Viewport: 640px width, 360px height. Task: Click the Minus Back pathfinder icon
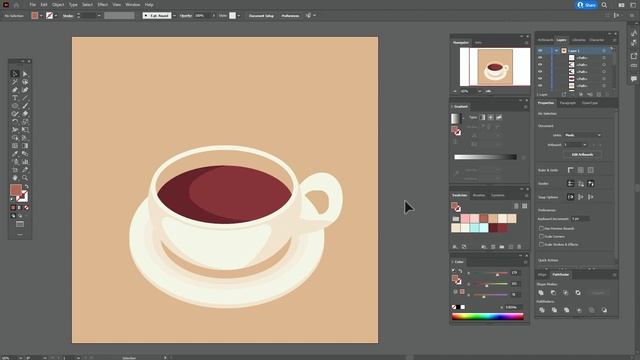[x=604, y=310]
